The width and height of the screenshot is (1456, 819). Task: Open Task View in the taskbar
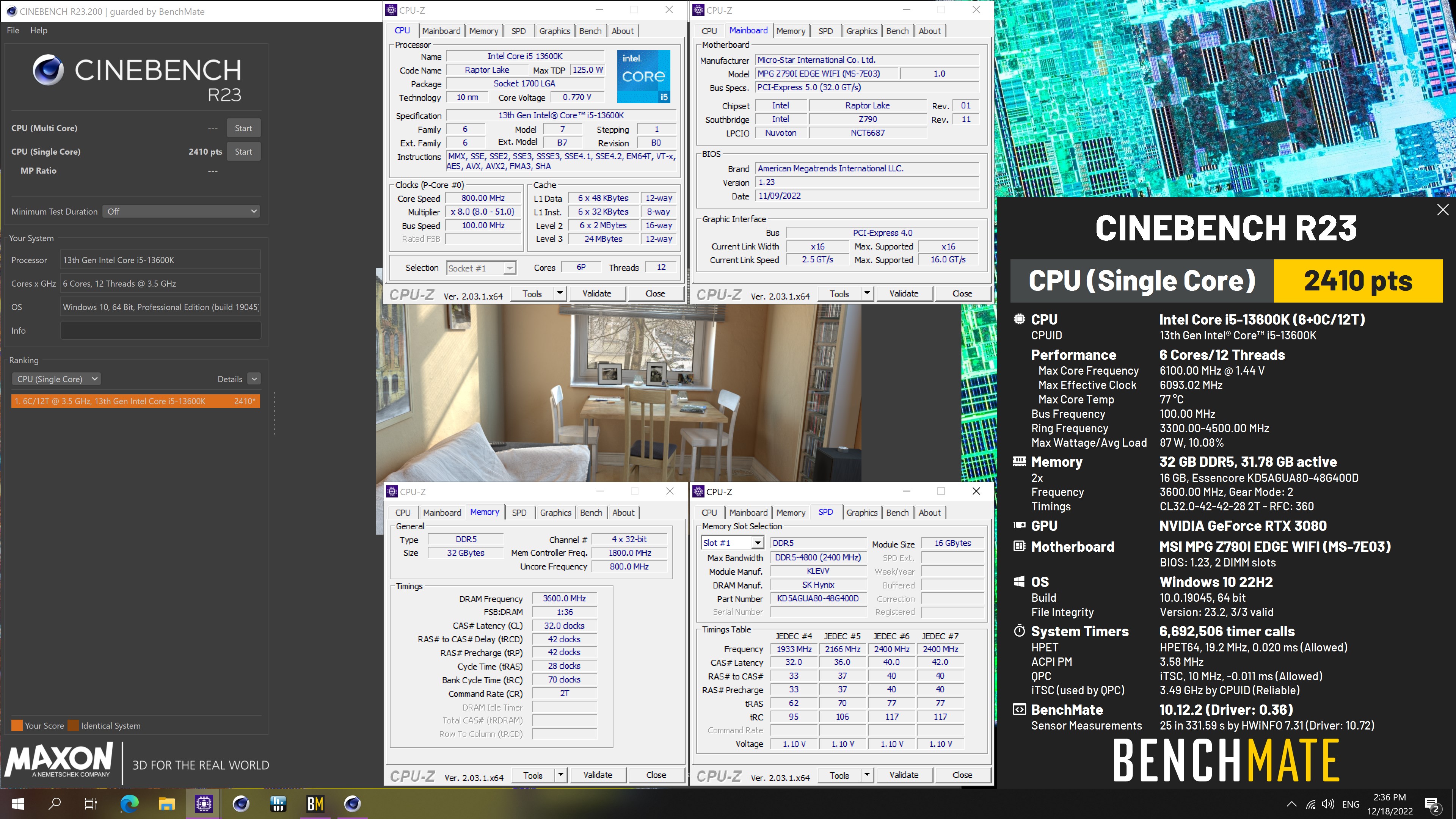coord(91,803)
